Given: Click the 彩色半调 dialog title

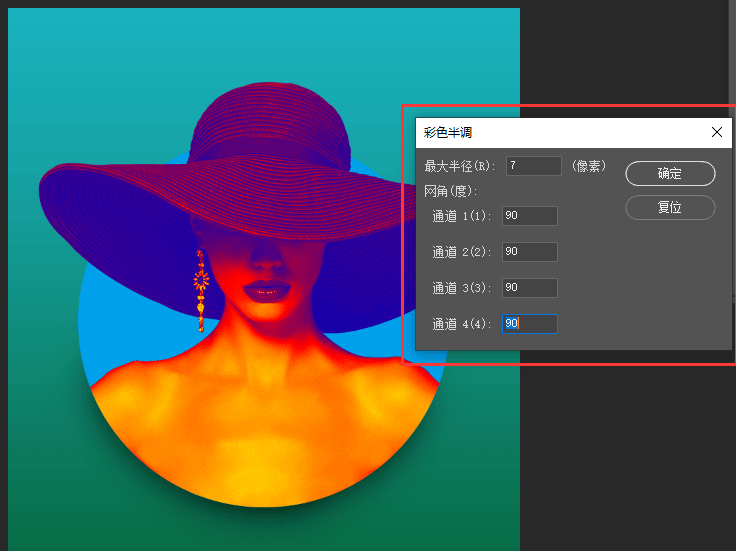Looking at the screenshot, I should [x=448, y=133].
